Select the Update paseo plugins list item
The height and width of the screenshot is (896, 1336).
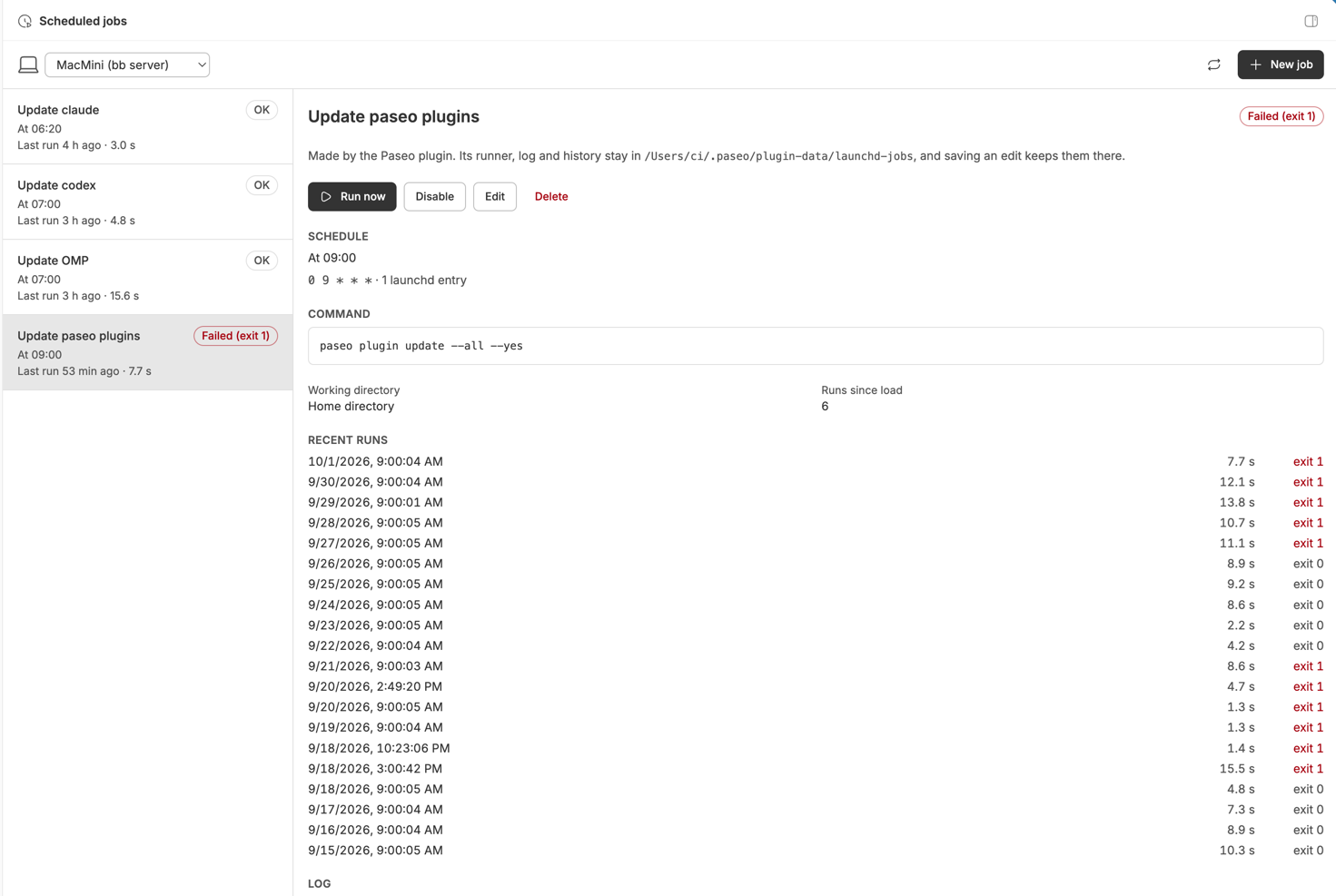click(x=147, y=353)
